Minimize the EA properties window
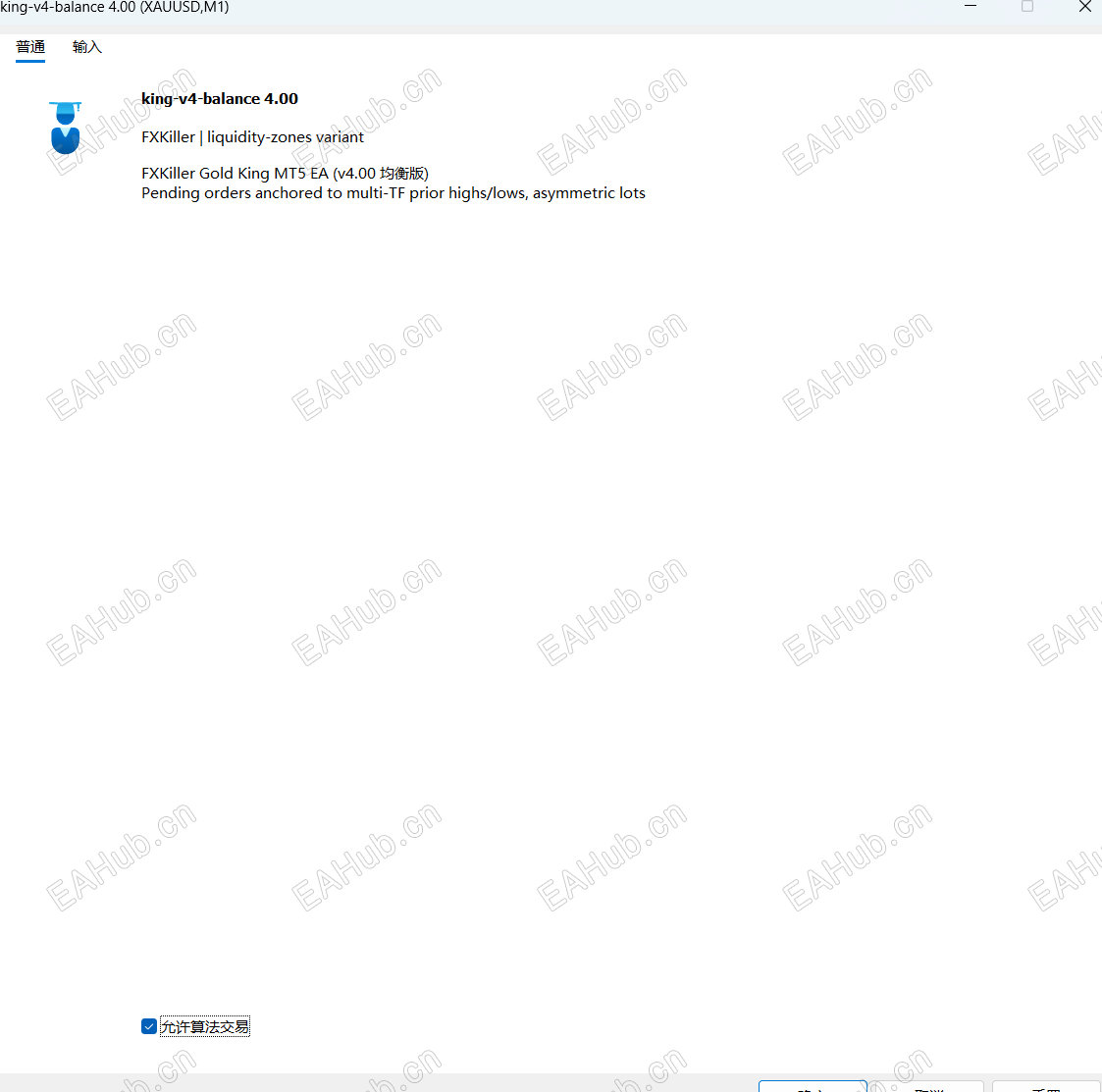 971,6
